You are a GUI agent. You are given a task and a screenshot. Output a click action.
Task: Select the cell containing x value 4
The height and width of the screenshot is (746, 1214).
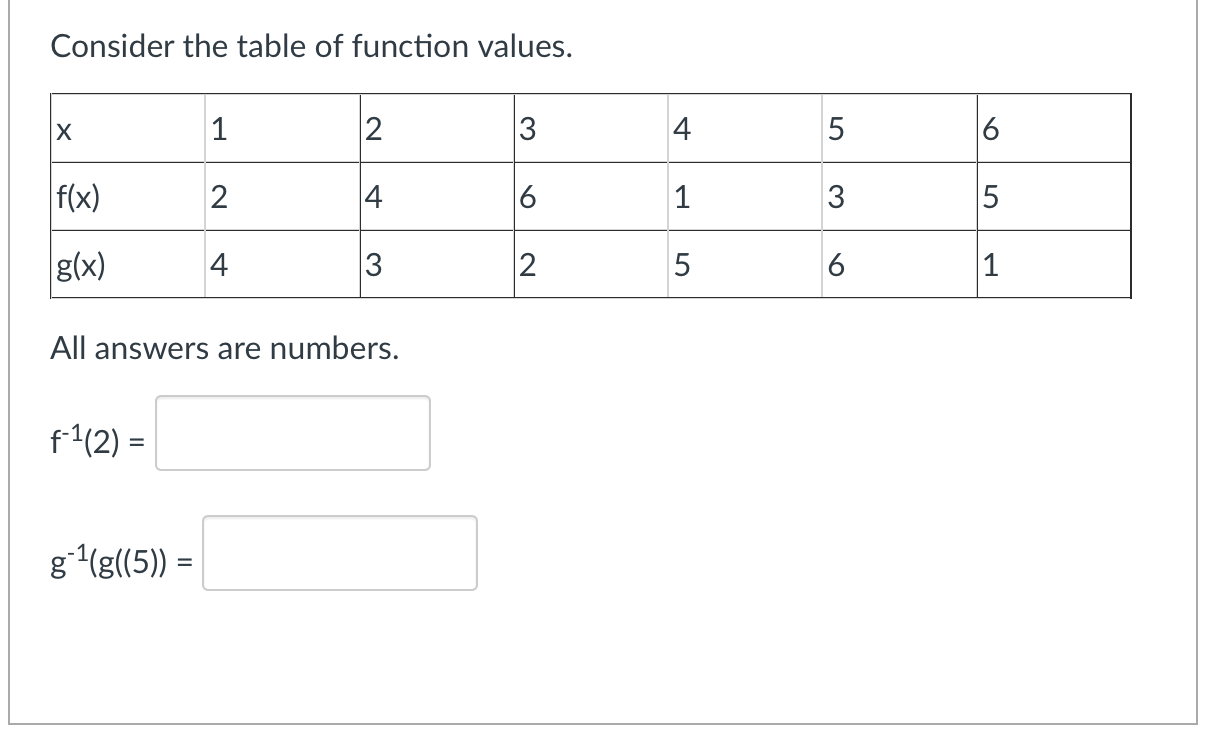point(743,129)
